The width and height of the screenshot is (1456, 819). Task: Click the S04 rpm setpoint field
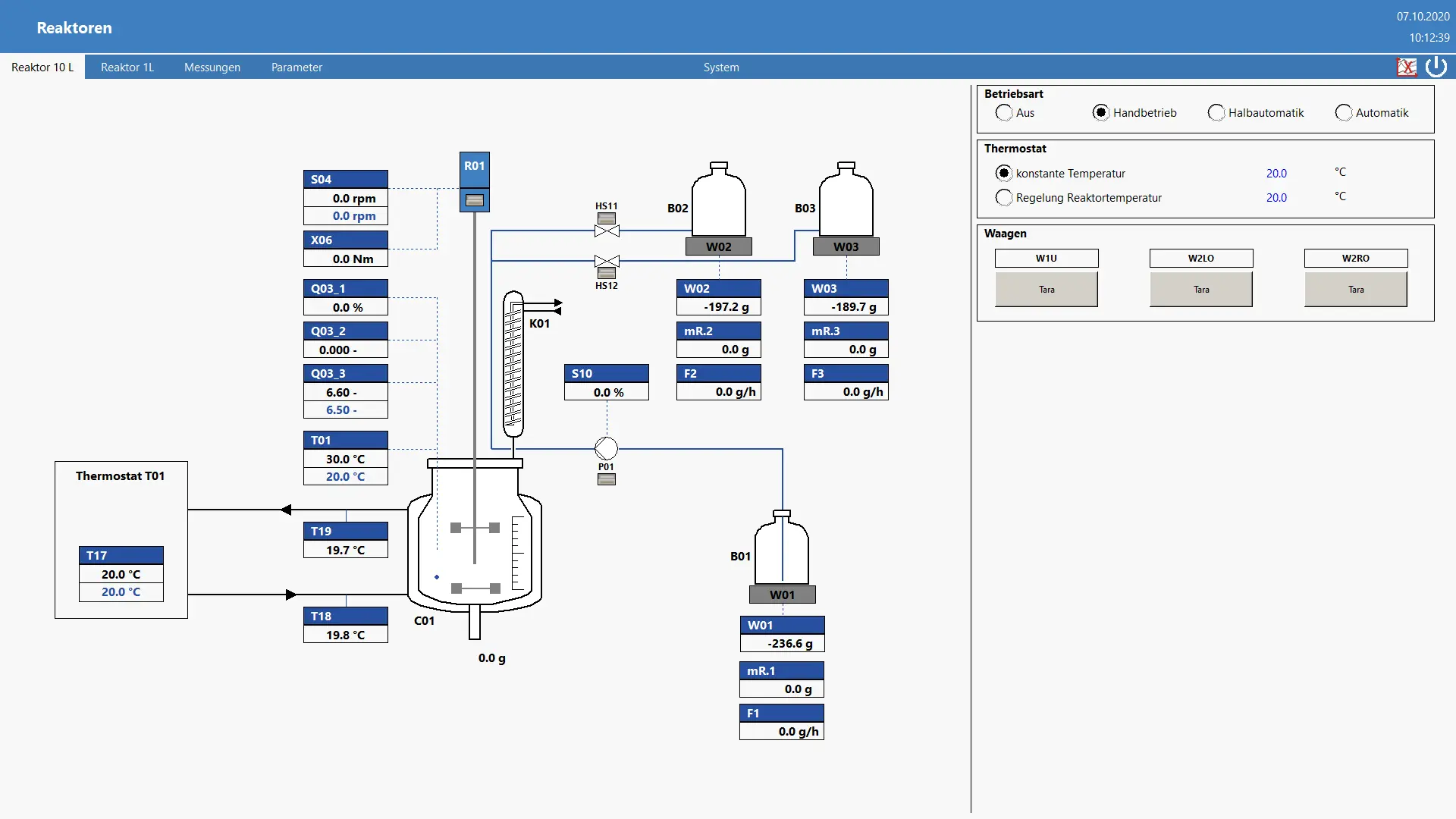[x=346, y=216]
